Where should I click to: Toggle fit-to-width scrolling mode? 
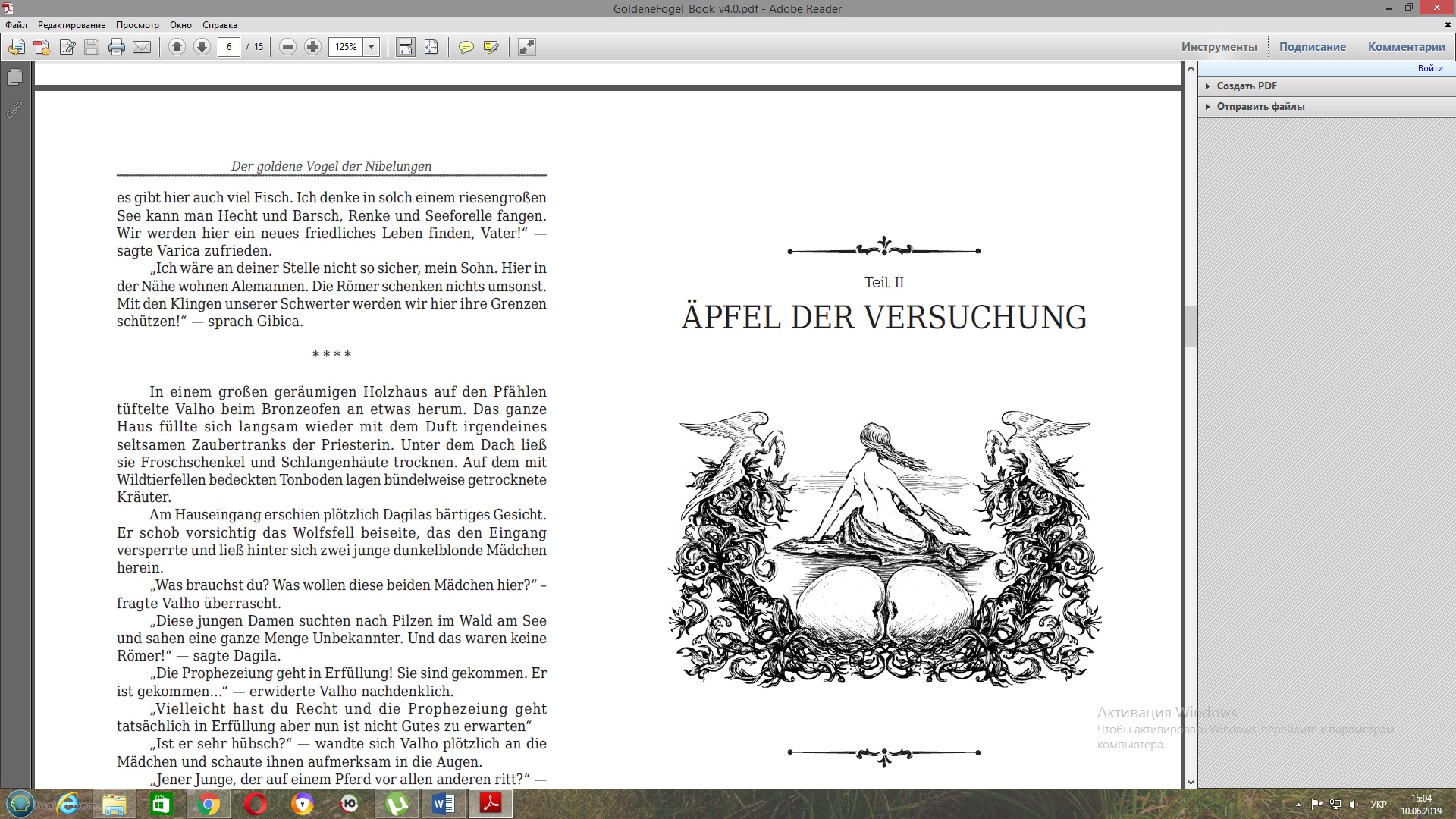pos(406,47)
